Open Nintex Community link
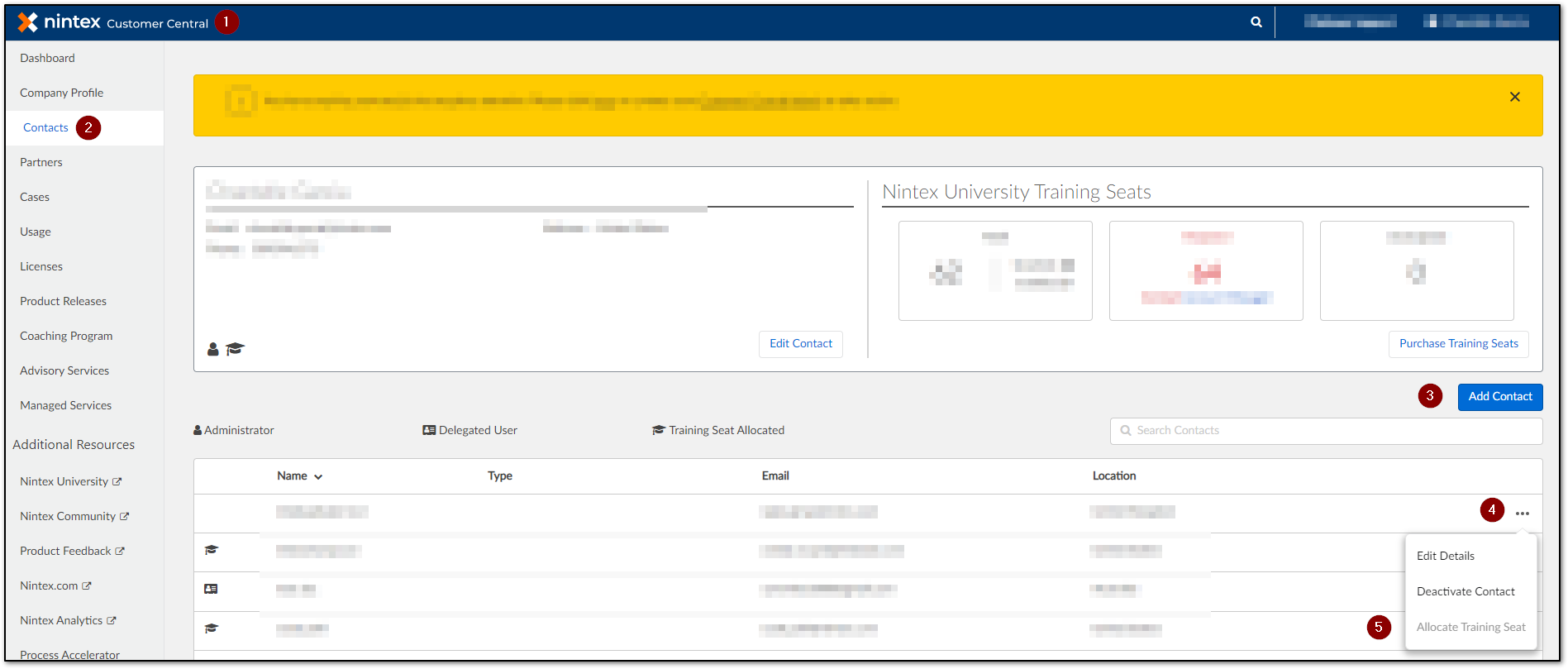 68,516
